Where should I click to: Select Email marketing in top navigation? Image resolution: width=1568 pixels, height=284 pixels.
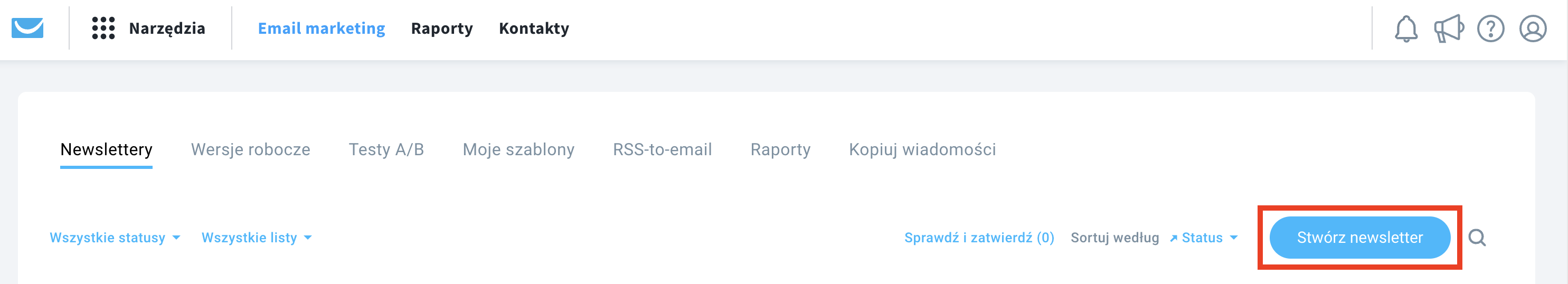(322, 29)
